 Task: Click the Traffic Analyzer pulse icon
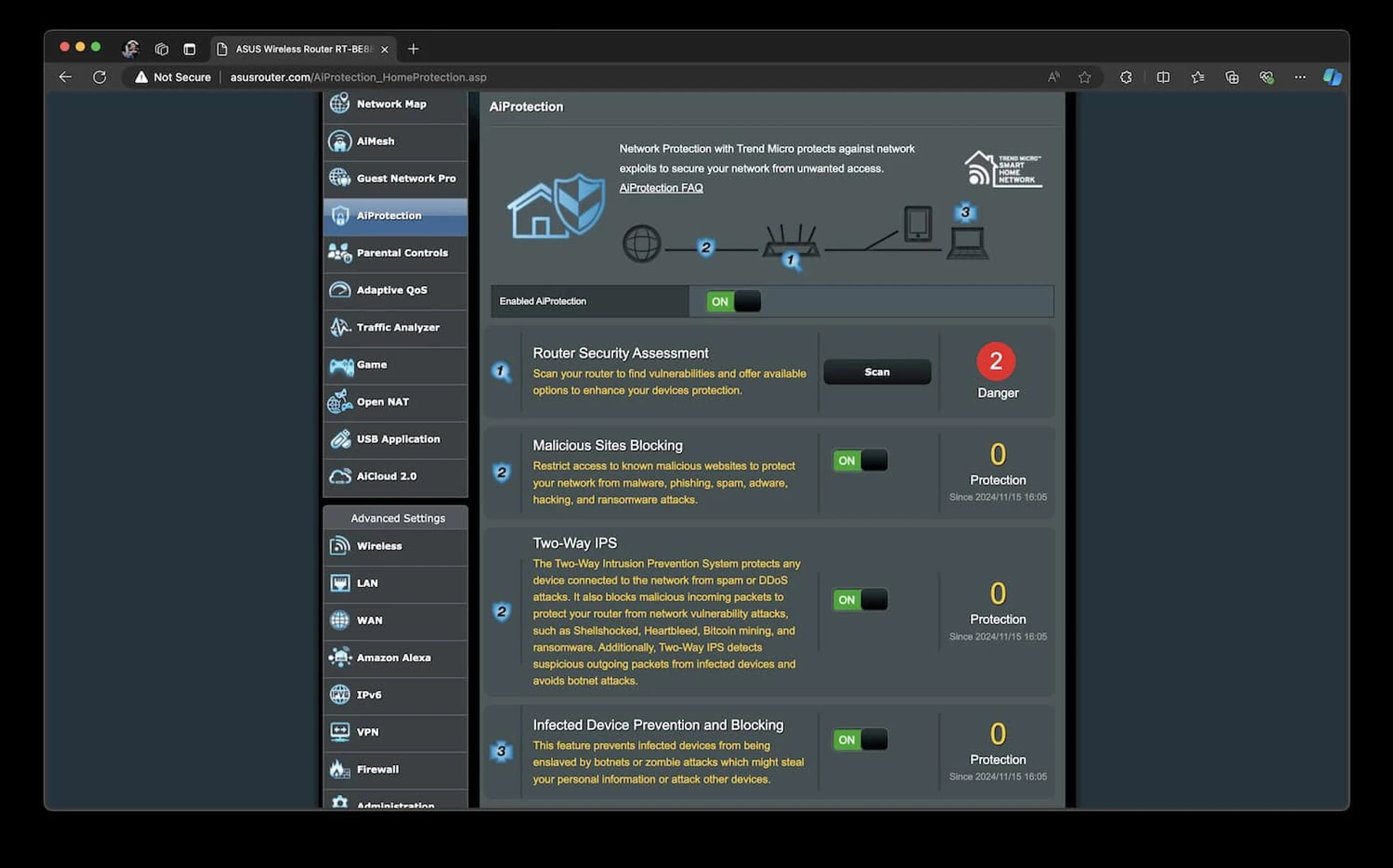340,327
